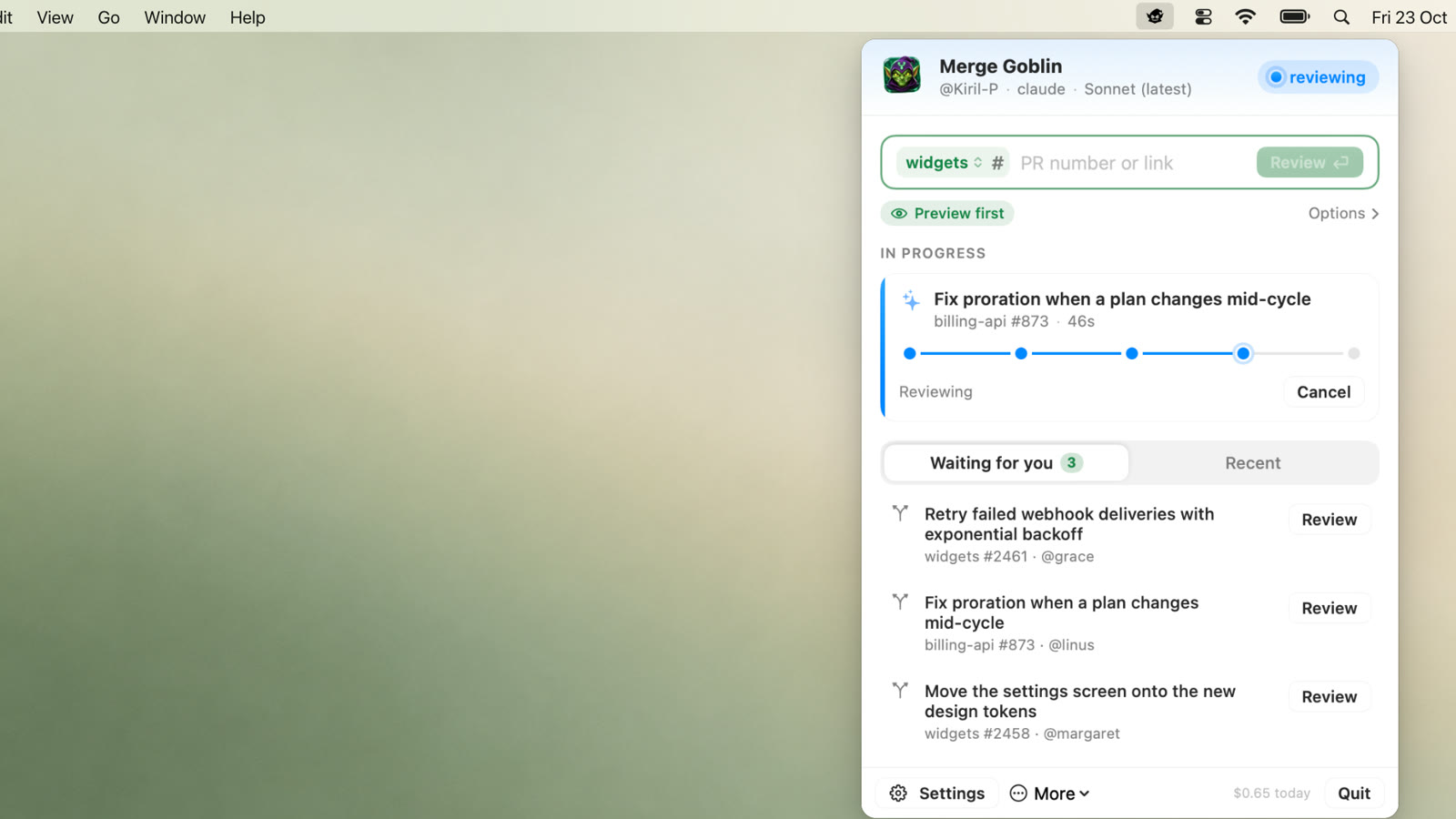The width and height of the screenshot is (1456, 819).
Task: Click in-progress title 'Fix proration when a plan changes mid-cycle'
Action: (1122, 299)
